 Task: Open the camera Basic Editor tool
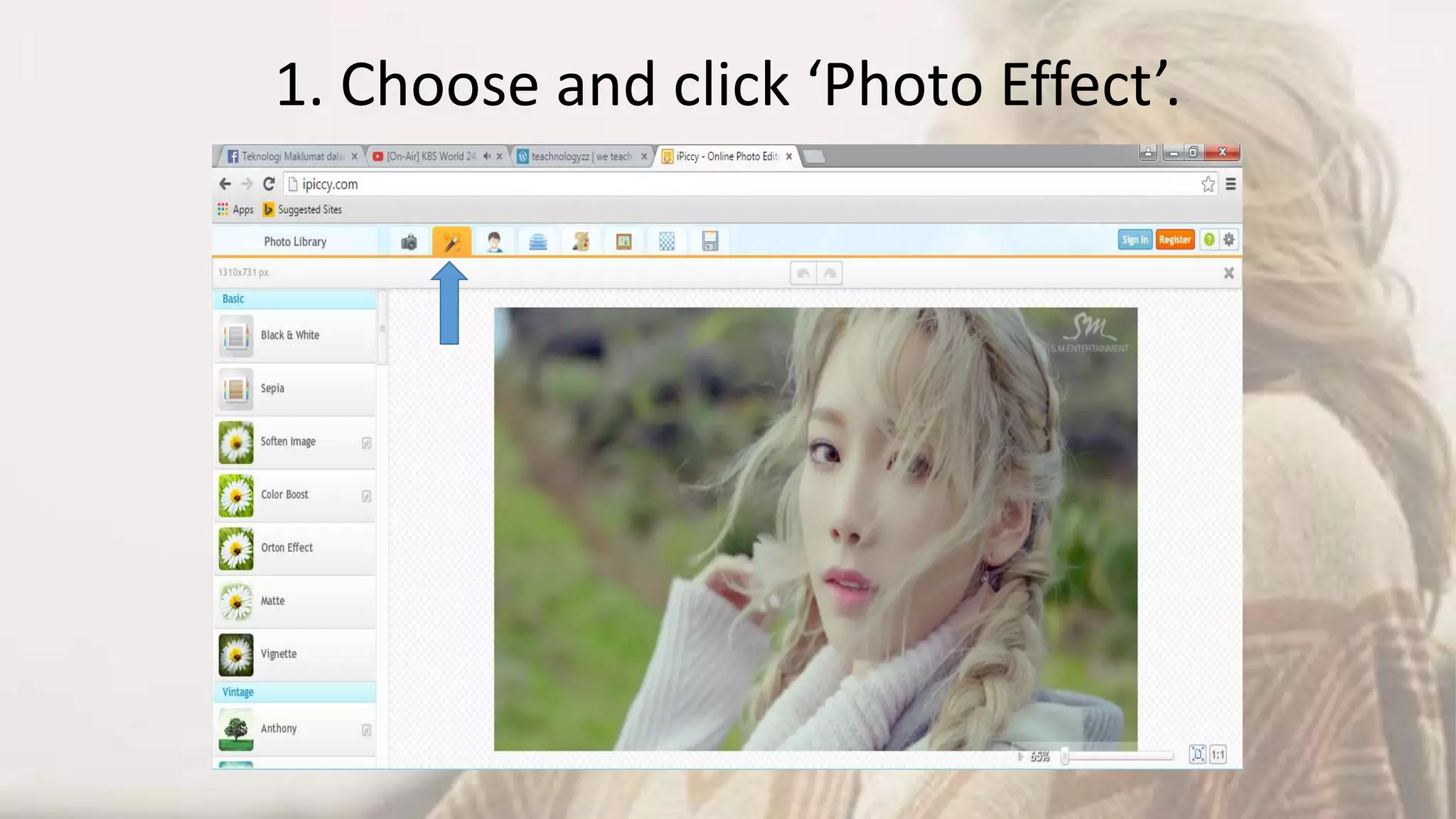pyautogui.click(x=409, y=242)
